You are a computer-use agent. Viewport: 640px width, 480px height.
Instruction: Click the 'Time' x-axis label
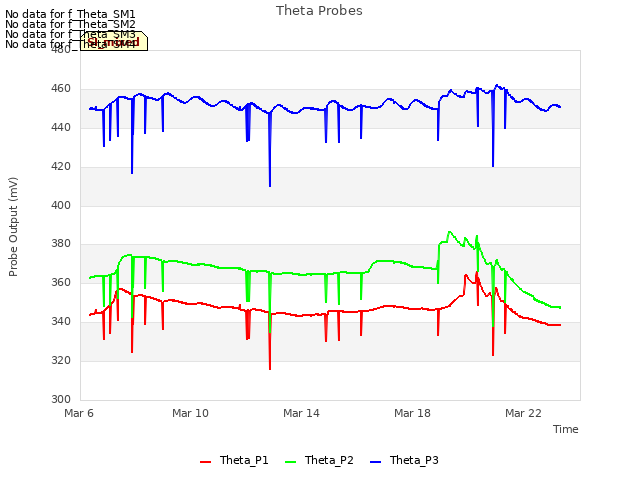point(566,429)
